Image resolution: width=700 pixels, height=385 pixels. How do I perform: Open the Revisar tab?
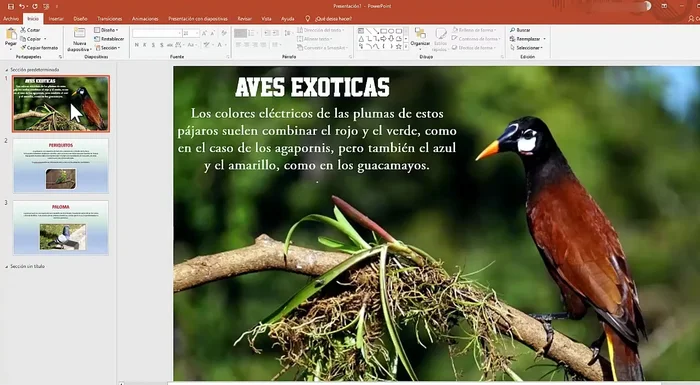pyautogui.click(x=245, y=19)
